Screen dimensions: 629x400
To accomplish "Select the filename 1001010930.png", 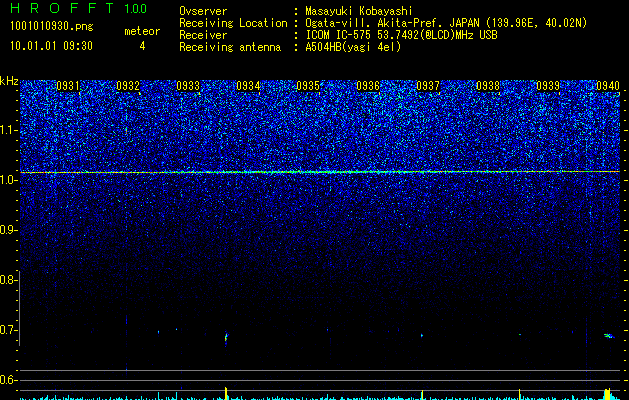I will (51, 27).
